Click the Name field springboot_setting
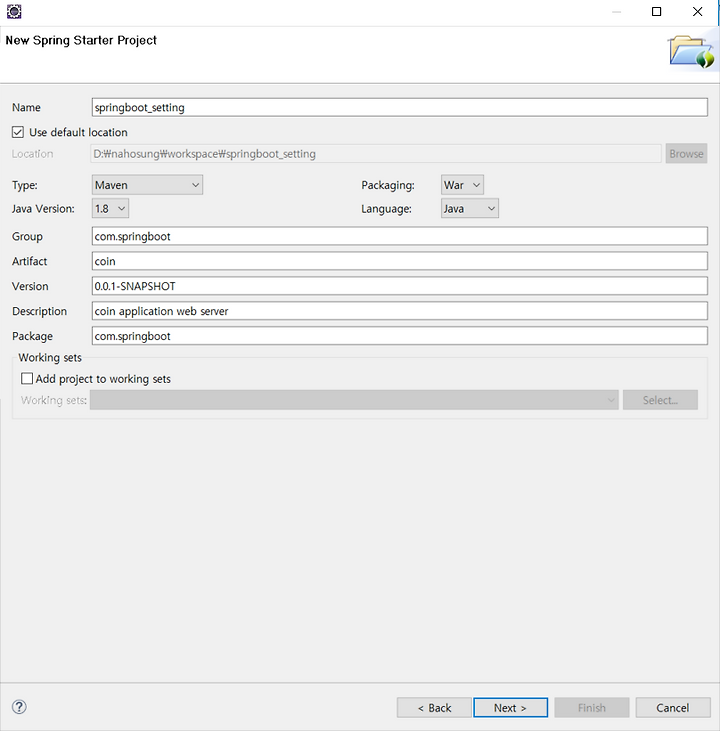This screenshot has width=720, height=731. tap(400, 107)
